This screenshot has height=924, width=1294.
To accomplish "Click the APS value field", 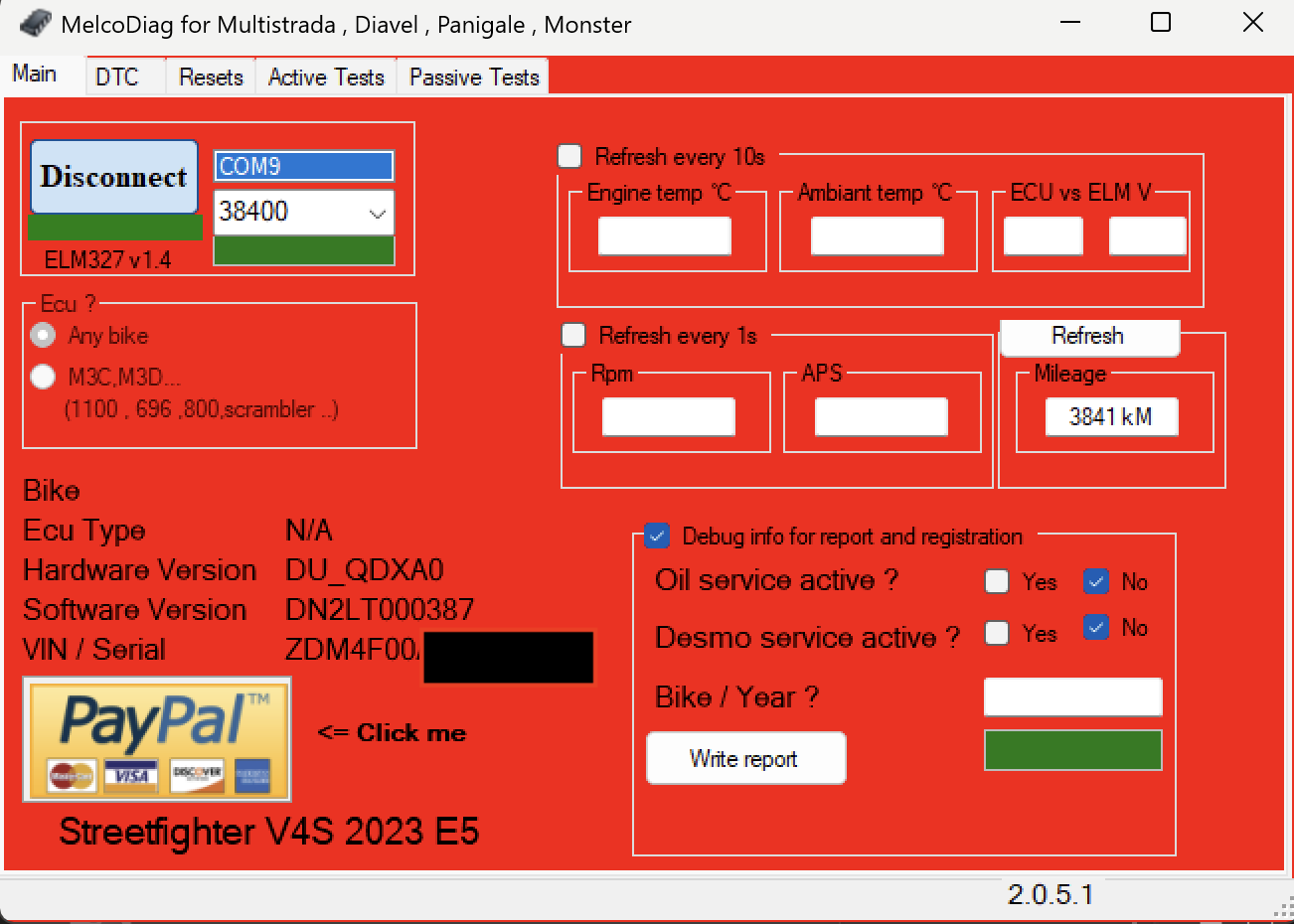I will point(882,417).
